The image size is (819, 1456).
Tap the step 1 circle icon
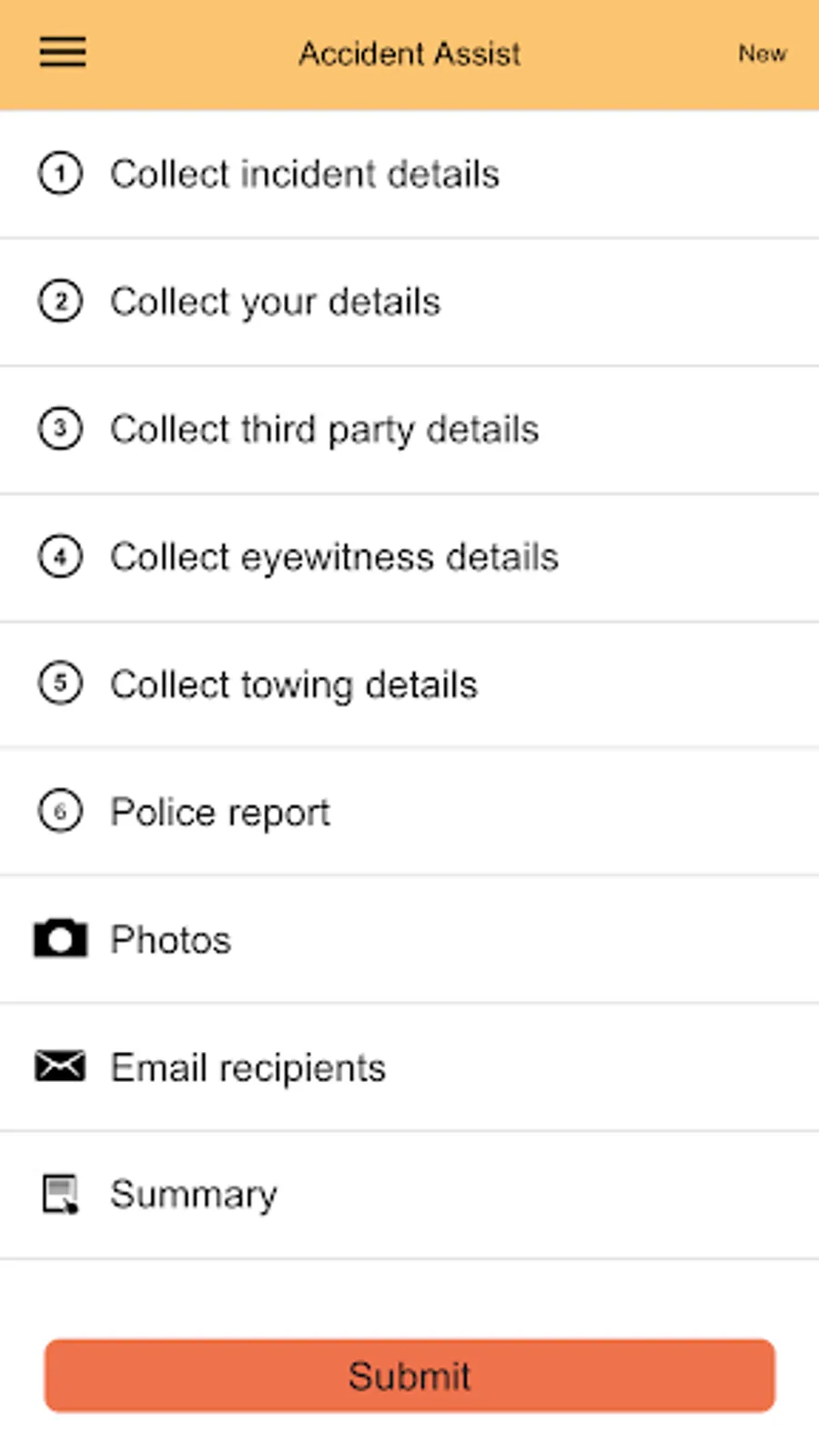(60, 174)
